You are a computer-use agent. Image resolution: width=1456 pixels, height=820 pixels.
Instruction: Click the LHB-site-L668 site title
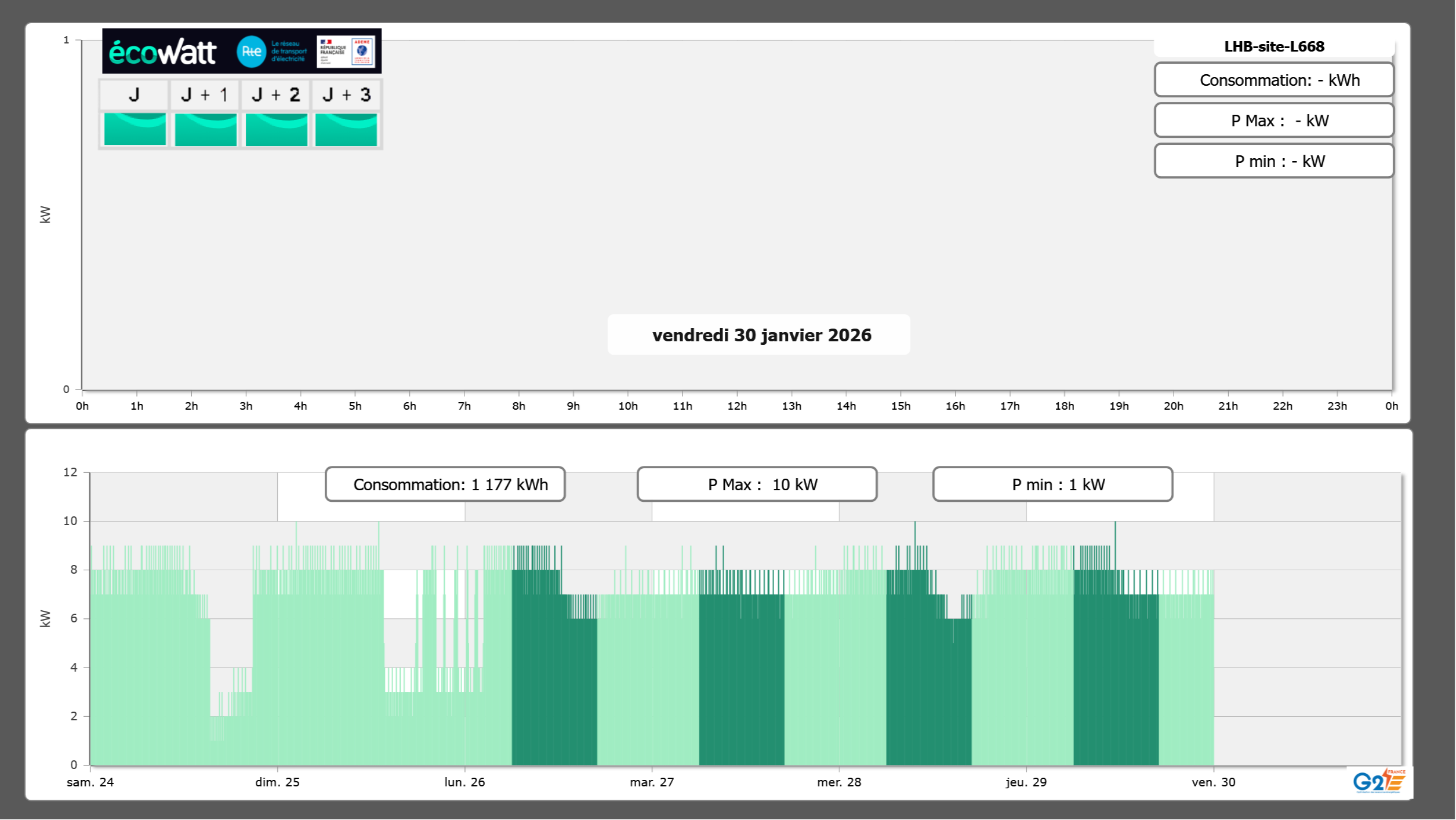(1273, 46)
